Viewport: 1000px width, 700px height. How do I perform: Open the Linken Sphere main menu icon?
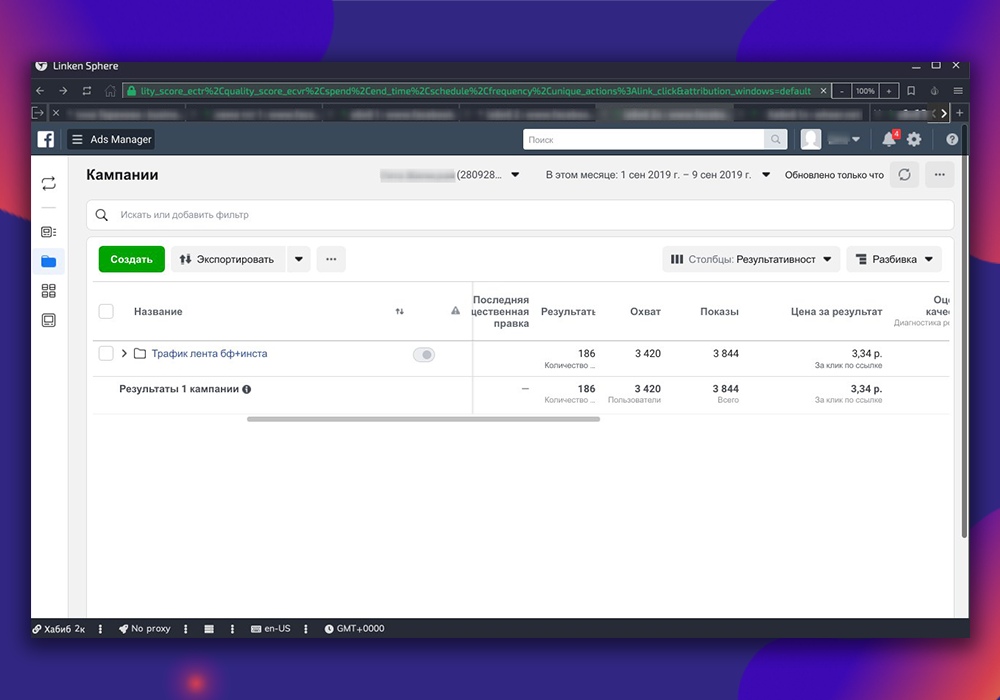point(958,91)
